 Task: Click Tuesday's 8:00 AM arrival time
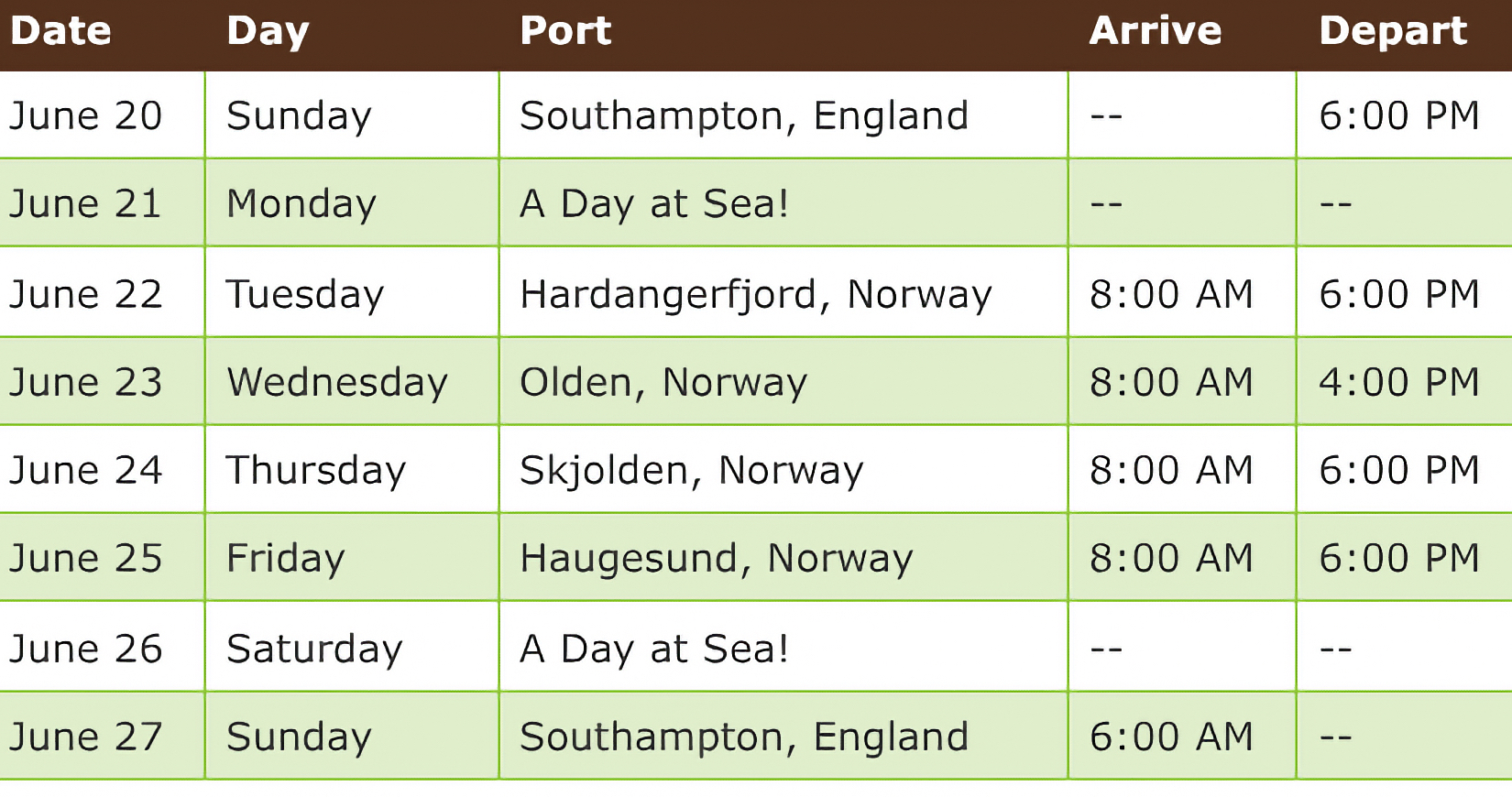point(1170,294)
